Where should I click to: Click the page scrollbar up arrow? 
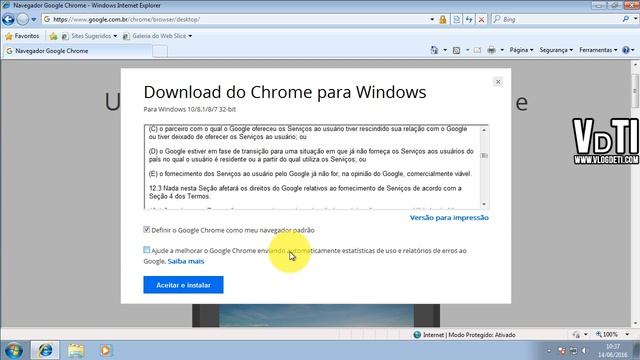636,64
